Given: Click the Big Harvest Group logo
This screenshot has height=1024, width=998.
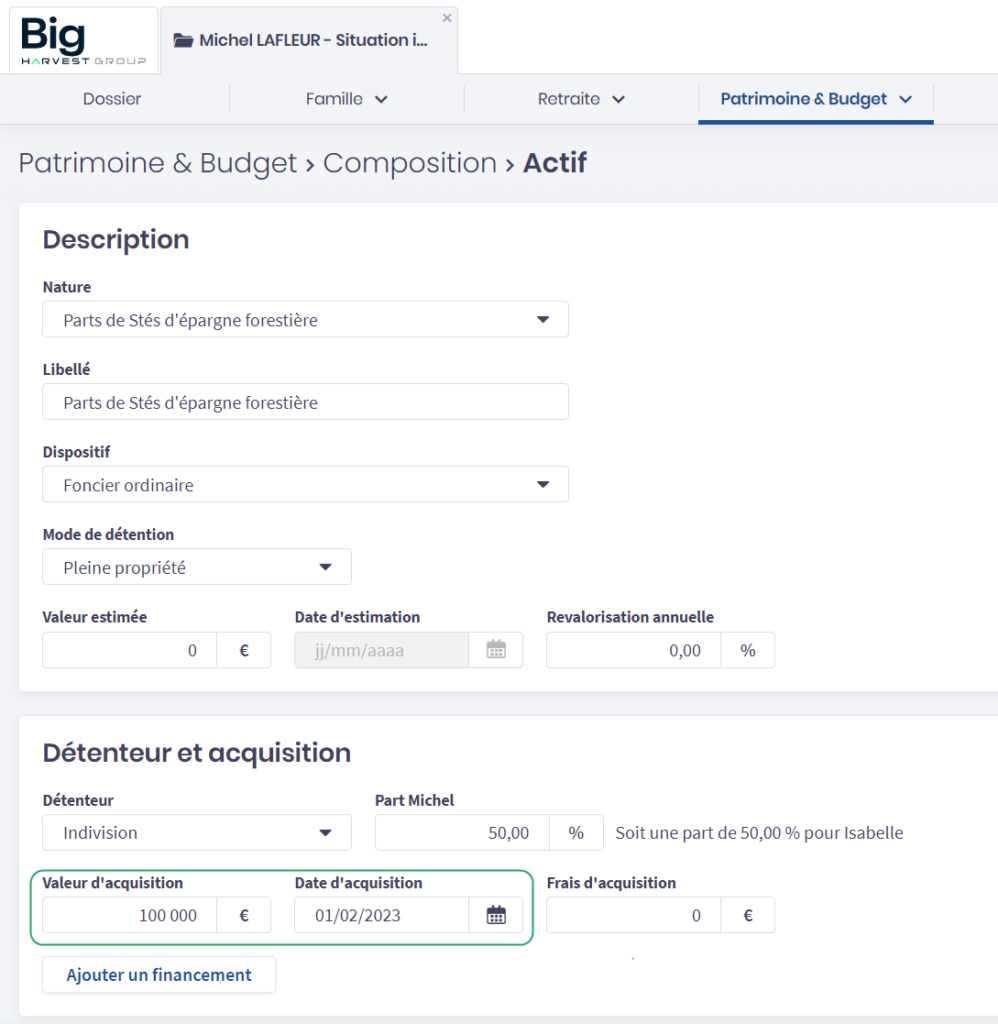Looking at the screenshot, I should point(83,40).
